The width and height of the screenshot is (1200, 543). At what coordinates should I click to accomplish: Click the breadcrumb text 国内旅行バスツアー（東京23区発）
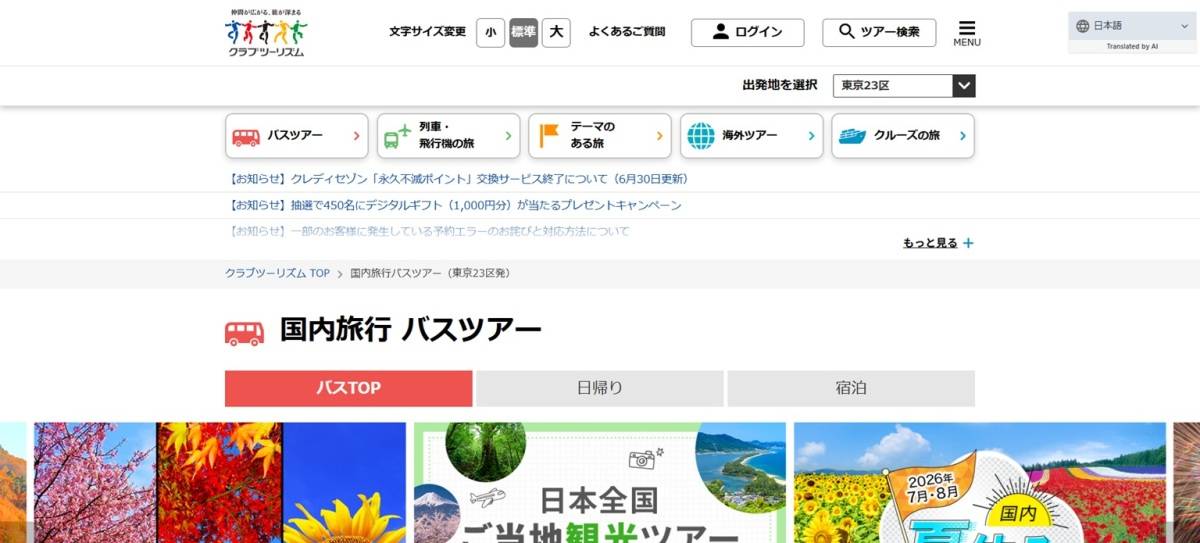click(430, 273)
